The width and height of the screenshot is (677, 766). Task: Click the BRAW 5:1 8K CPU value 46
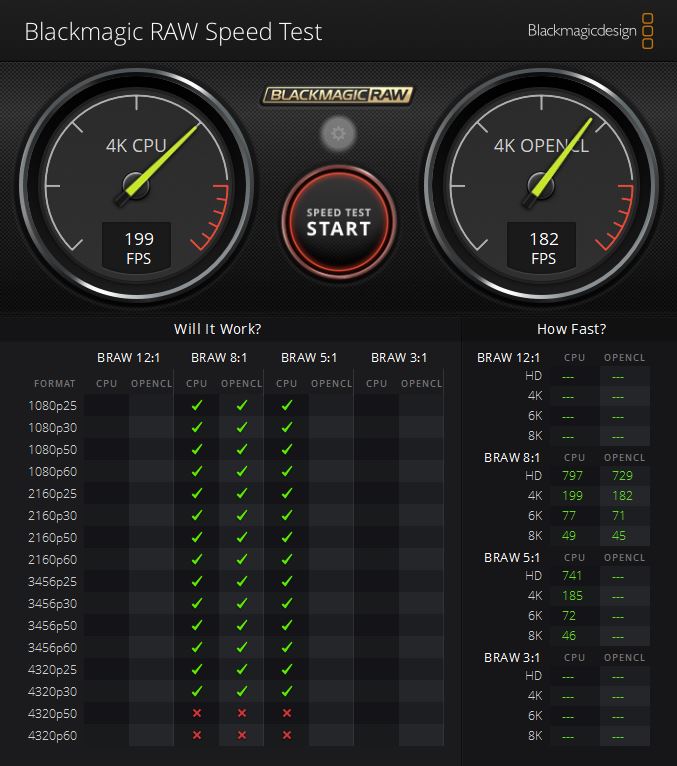569,636
